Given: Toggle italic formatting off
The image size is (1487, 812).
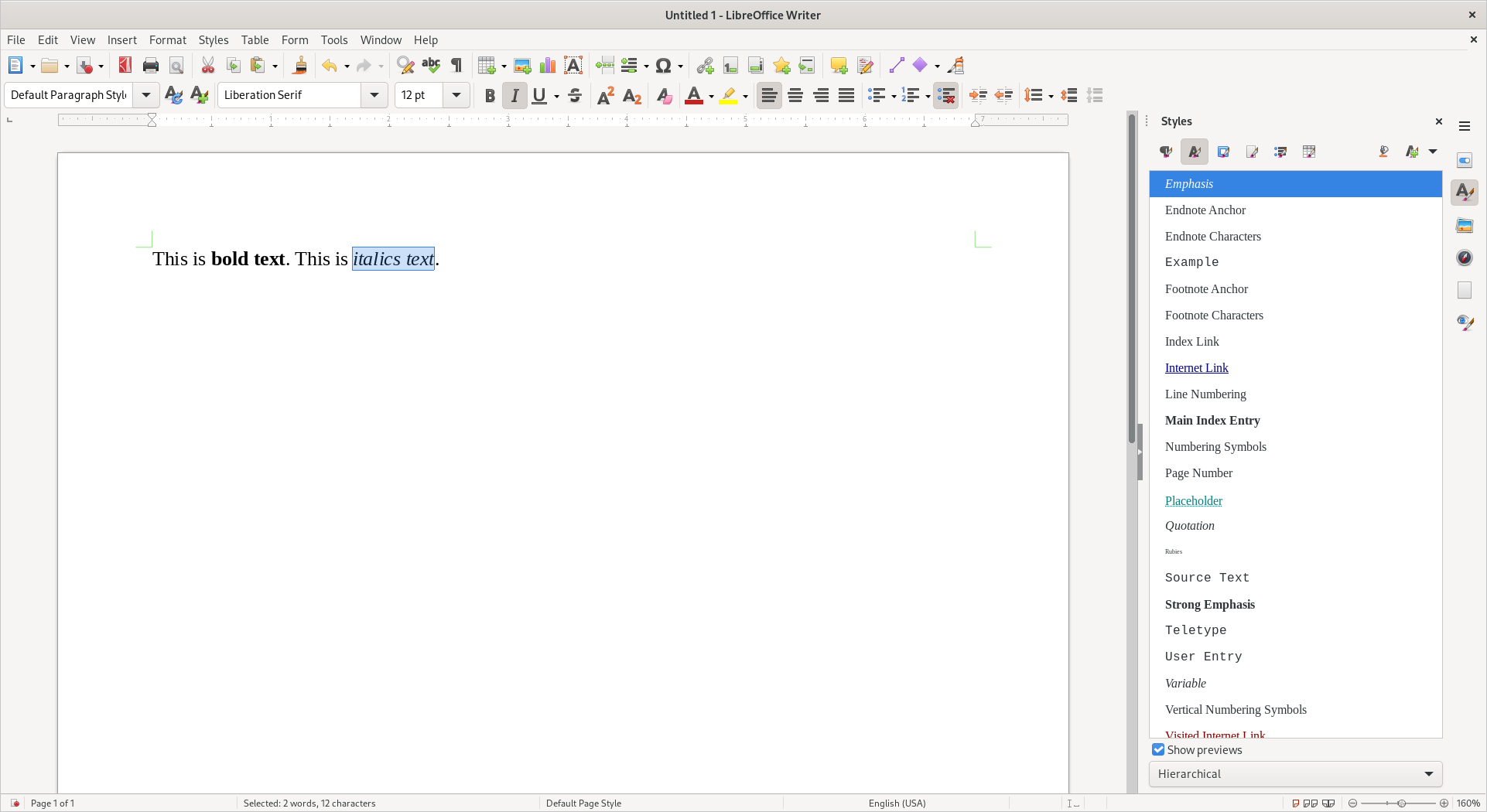Looking at the screenshot, I should point(514,95).
